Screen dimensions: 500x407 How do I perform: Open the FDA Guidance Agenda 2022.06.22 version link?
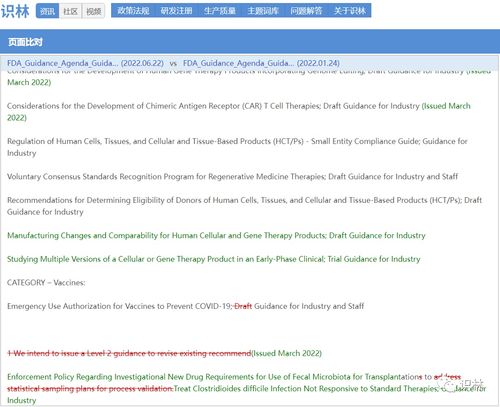85,63
